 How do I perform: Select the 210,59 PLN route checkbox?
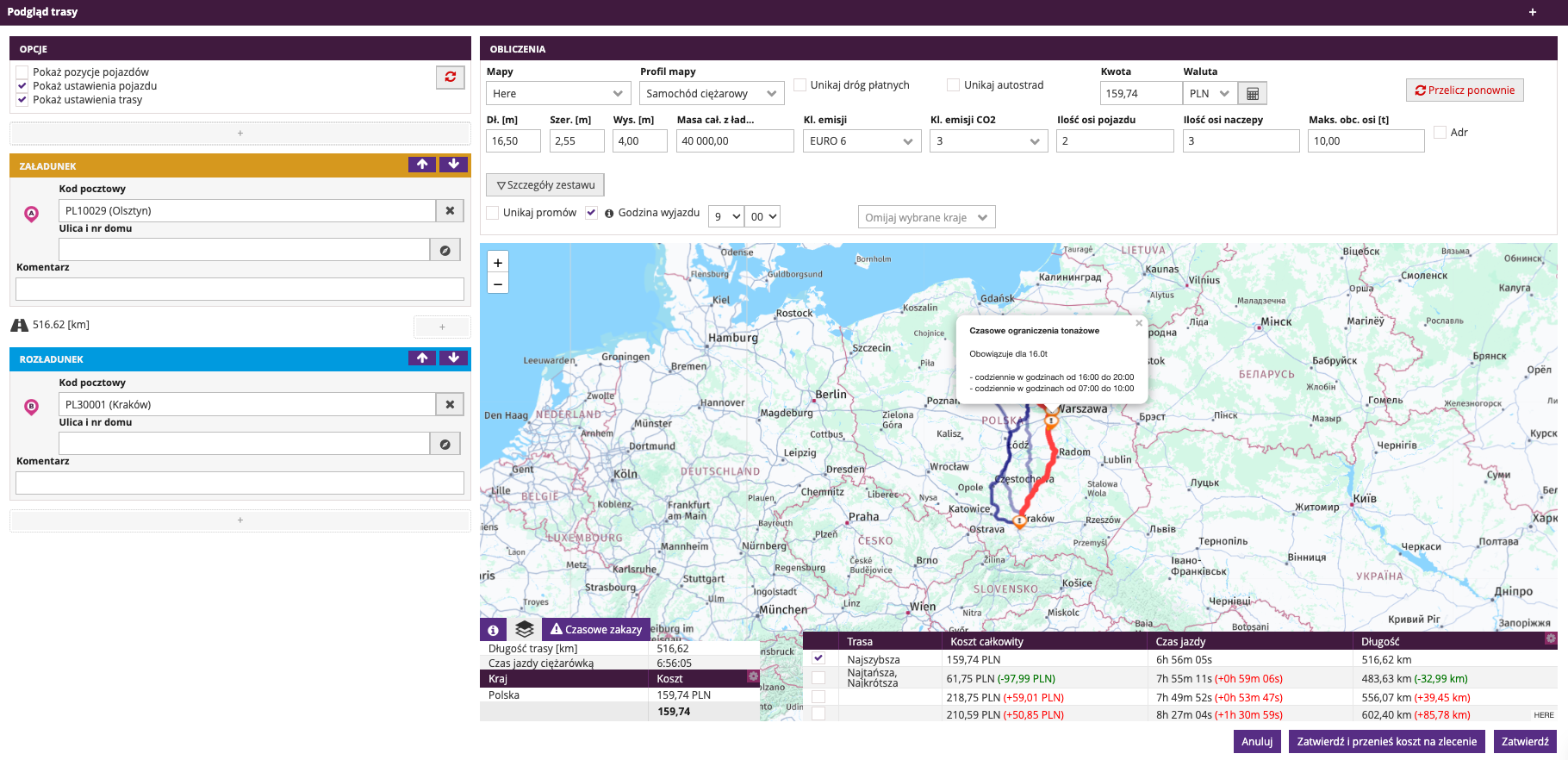click(818, 713)
